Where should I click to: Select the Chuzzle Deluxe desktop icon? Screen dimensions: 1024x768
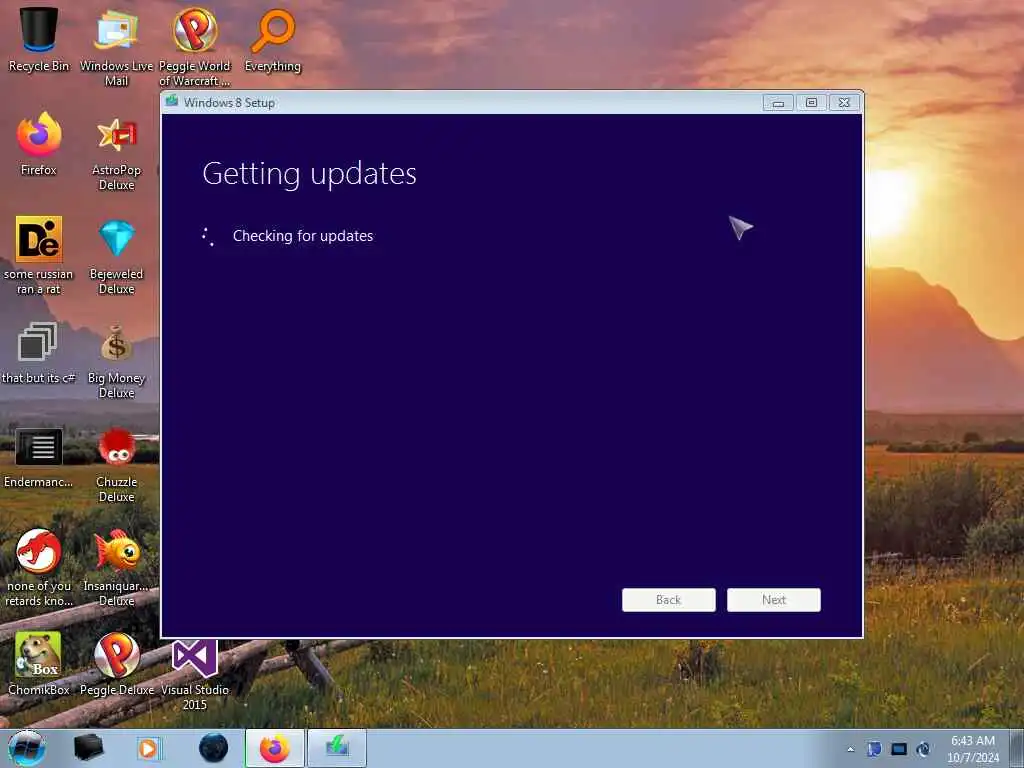point(116,465)
